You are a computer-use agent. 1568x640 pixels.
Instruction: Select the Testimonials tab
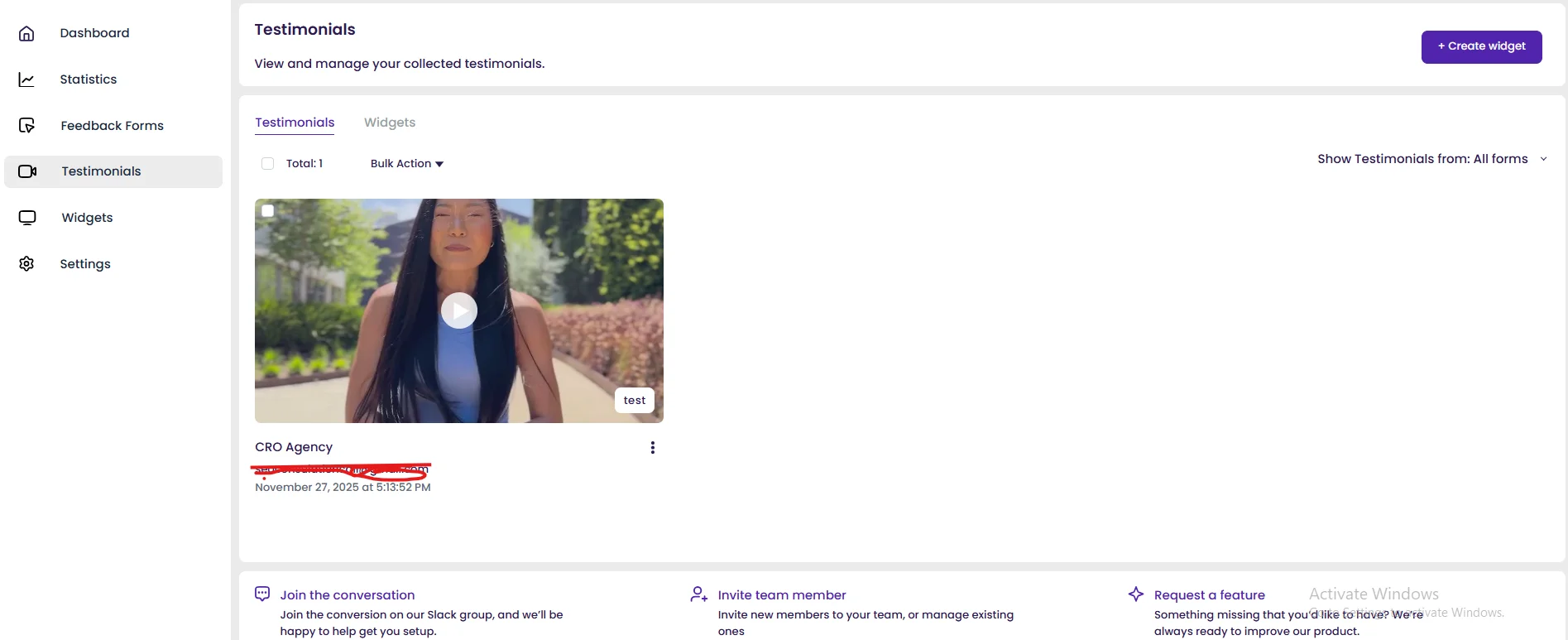[x=295, y=123]
